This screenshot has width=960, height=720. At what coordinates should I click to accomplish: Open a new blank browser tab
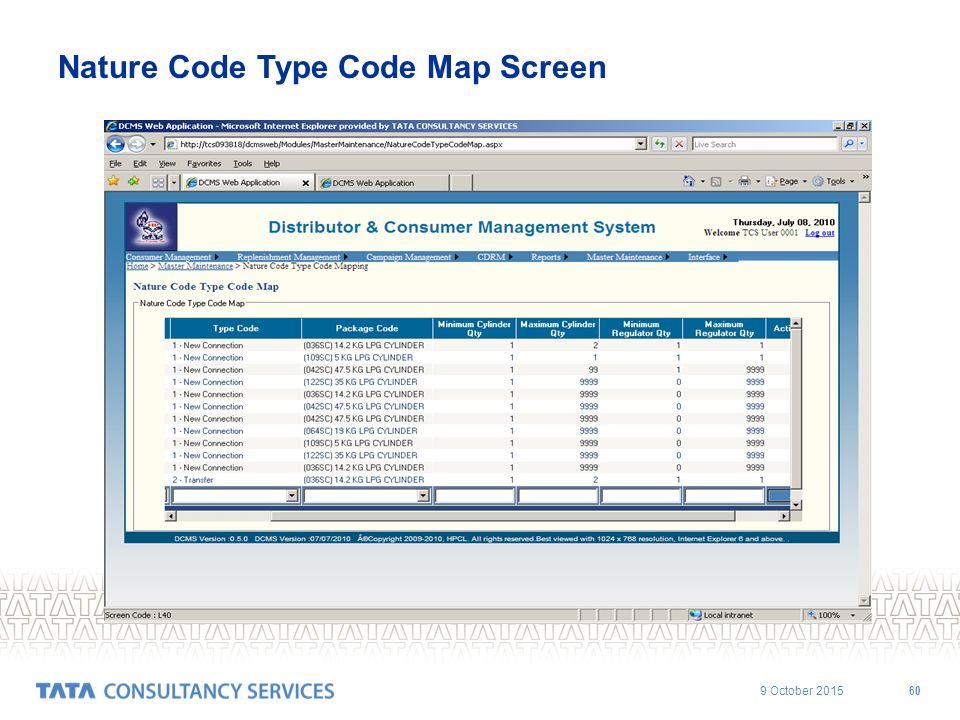coord(462,182)
